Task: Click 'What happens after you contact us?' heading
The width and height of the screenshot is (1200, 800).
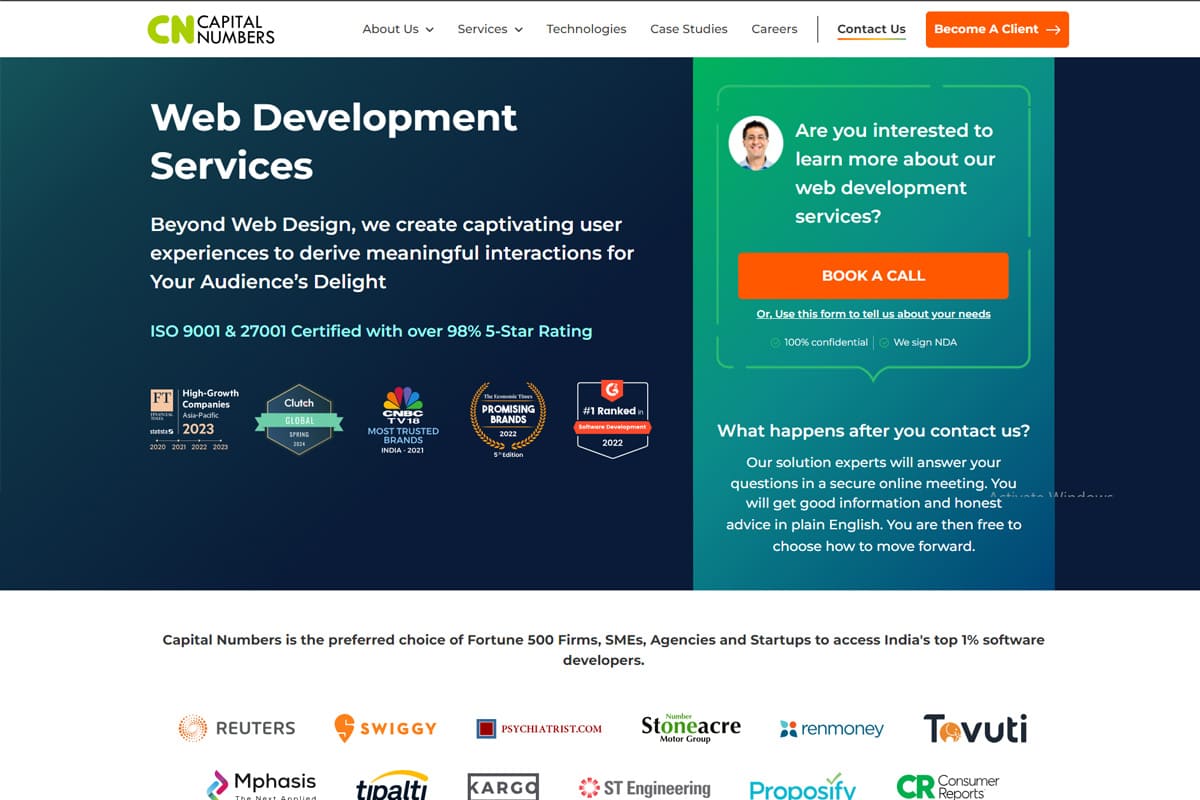Action: pyautogui.click(x=873, y=431)
